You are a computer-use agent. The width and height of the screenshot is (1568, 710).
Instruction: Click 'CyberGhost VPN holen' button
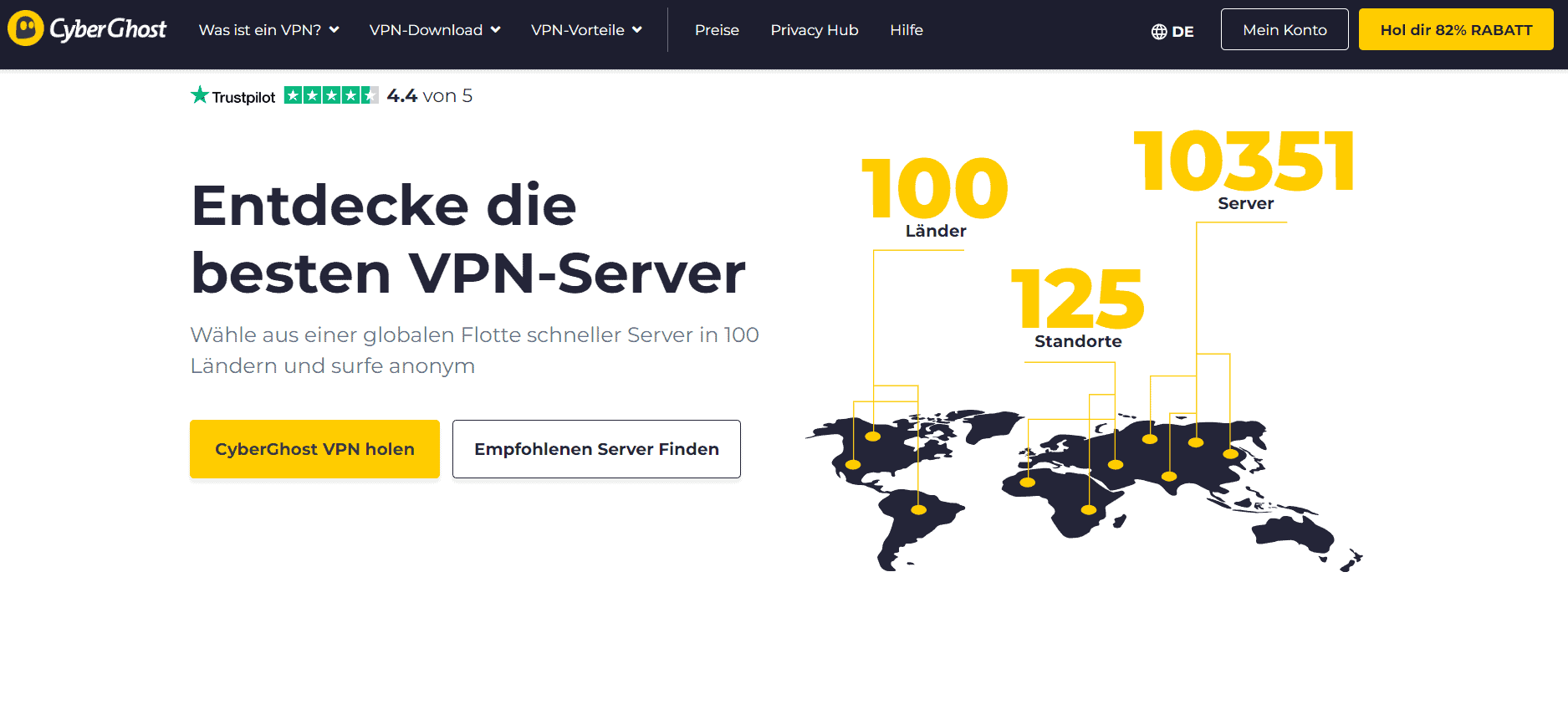[x=314, y=449]
